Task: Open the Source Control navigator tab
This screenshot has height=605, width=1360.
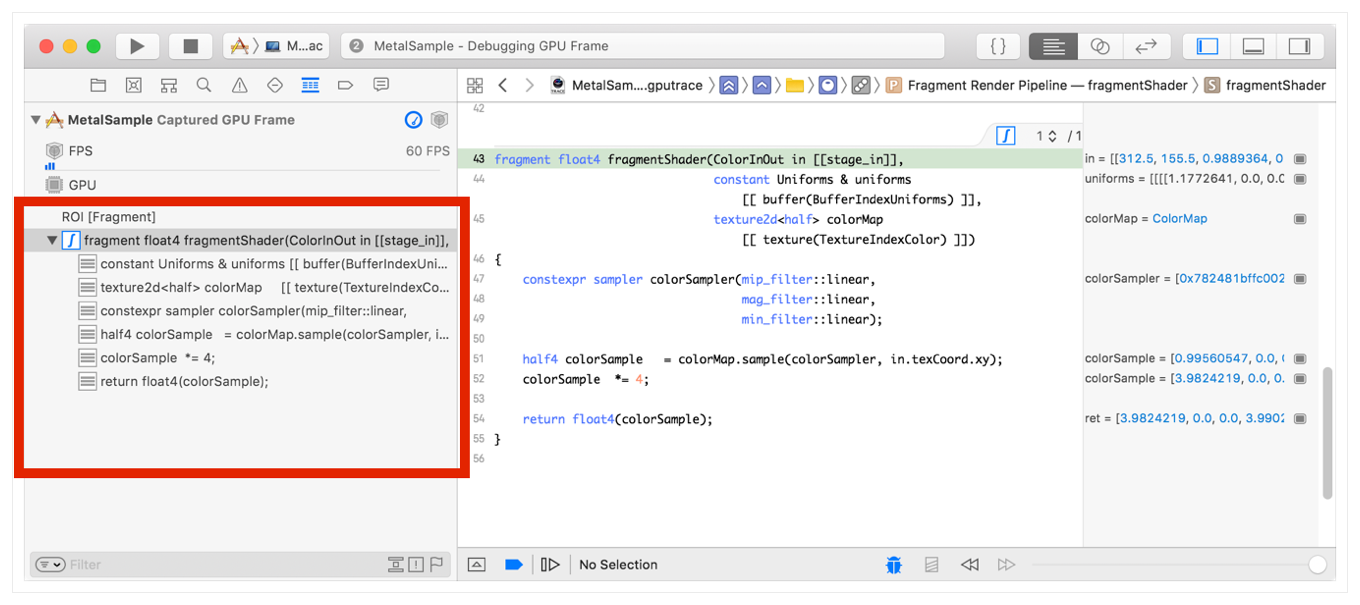Action: 133,85
